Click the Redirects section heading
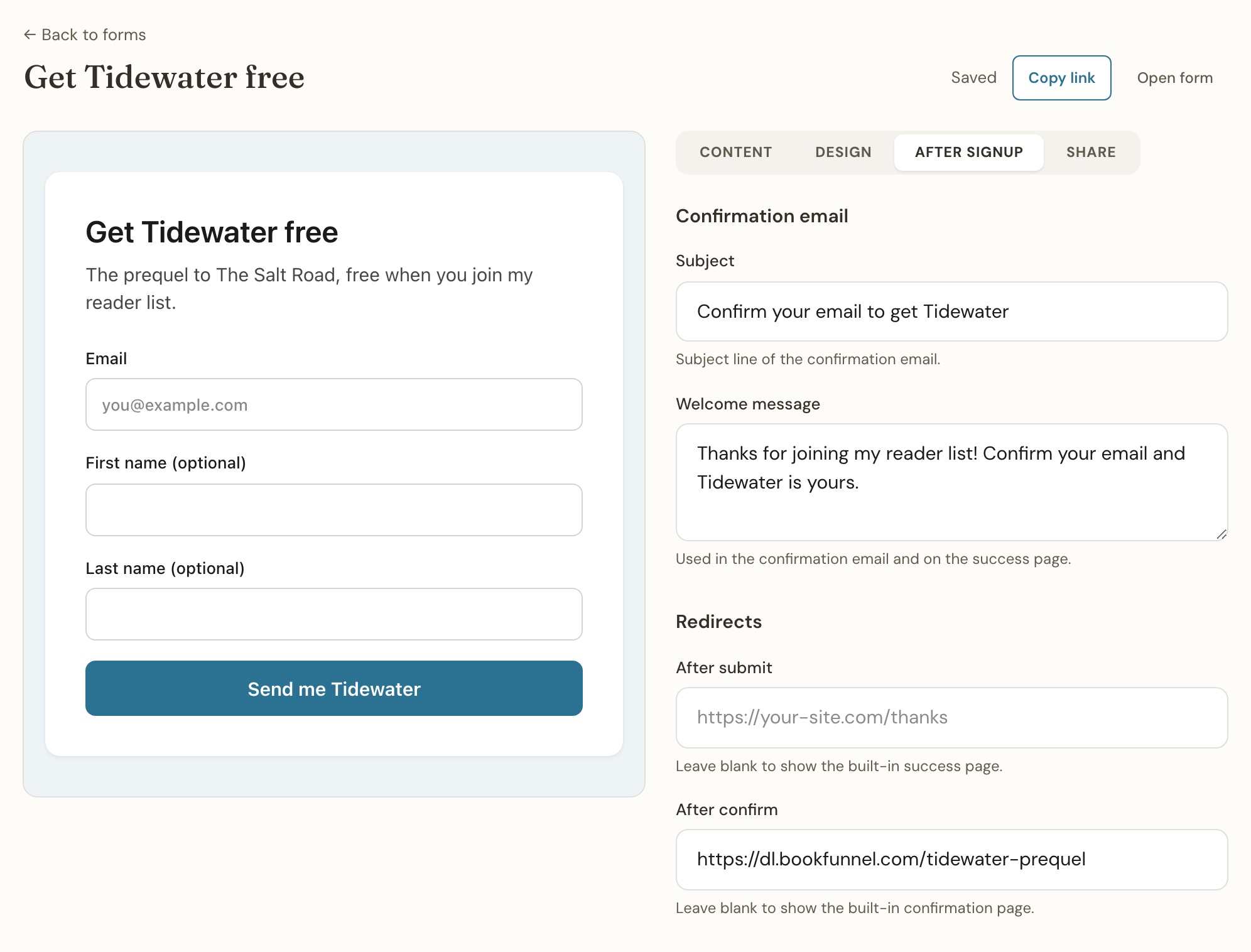 pos(718,622)
